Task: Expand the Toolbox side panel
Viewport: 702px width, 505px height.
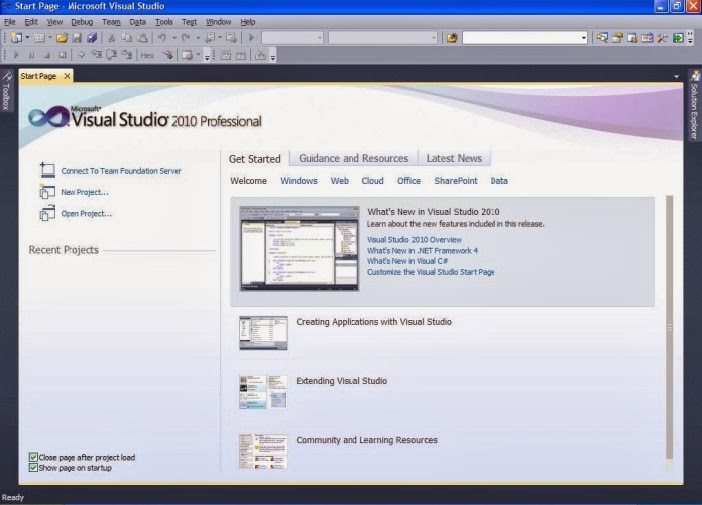Action: pos(6,91)
